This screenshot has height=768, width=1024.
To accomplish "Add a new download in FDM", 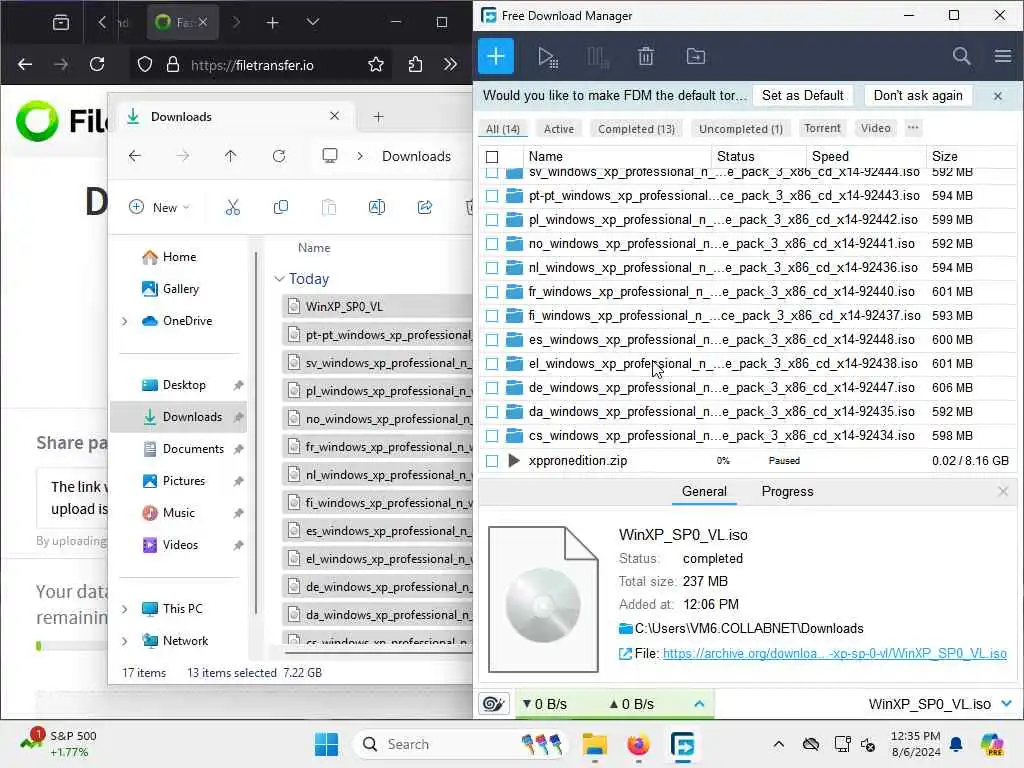I will pos(496,56).
